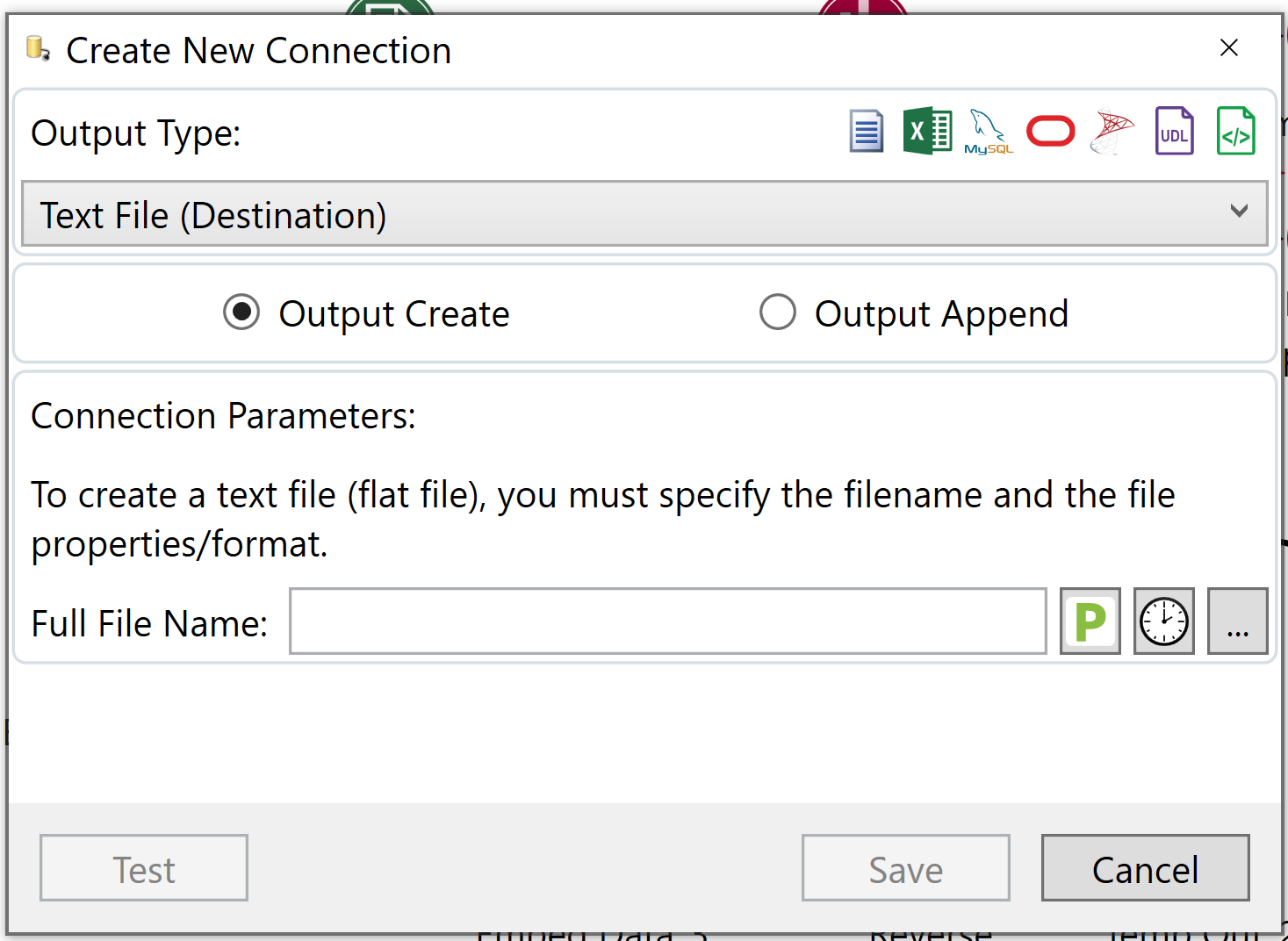Cancel the new connection dialog
This screenshot has width=1288, height=941.
pyautogui.click(x=1145, y=868)
